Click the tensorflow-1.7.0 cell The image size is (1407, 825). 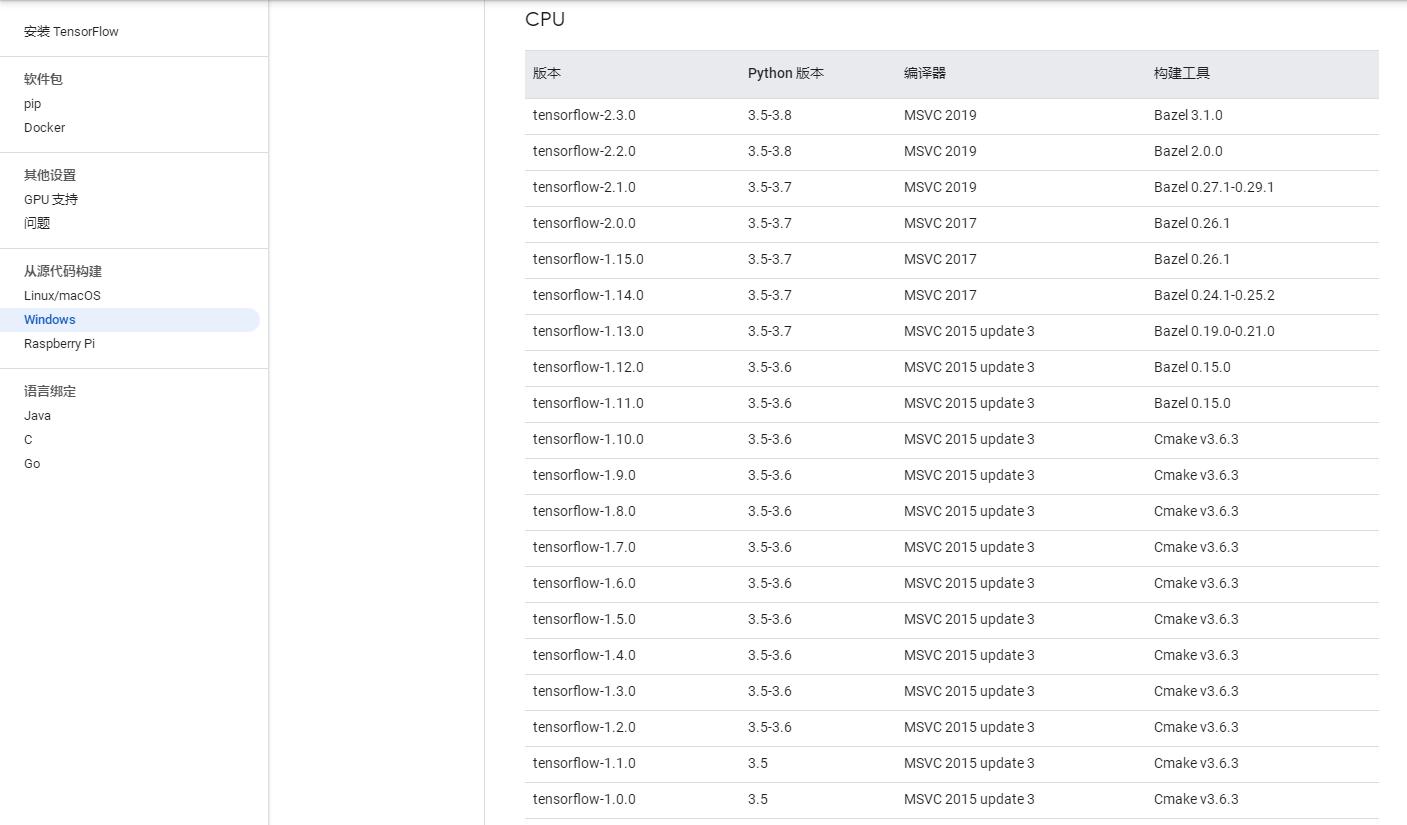coord(584,547)
